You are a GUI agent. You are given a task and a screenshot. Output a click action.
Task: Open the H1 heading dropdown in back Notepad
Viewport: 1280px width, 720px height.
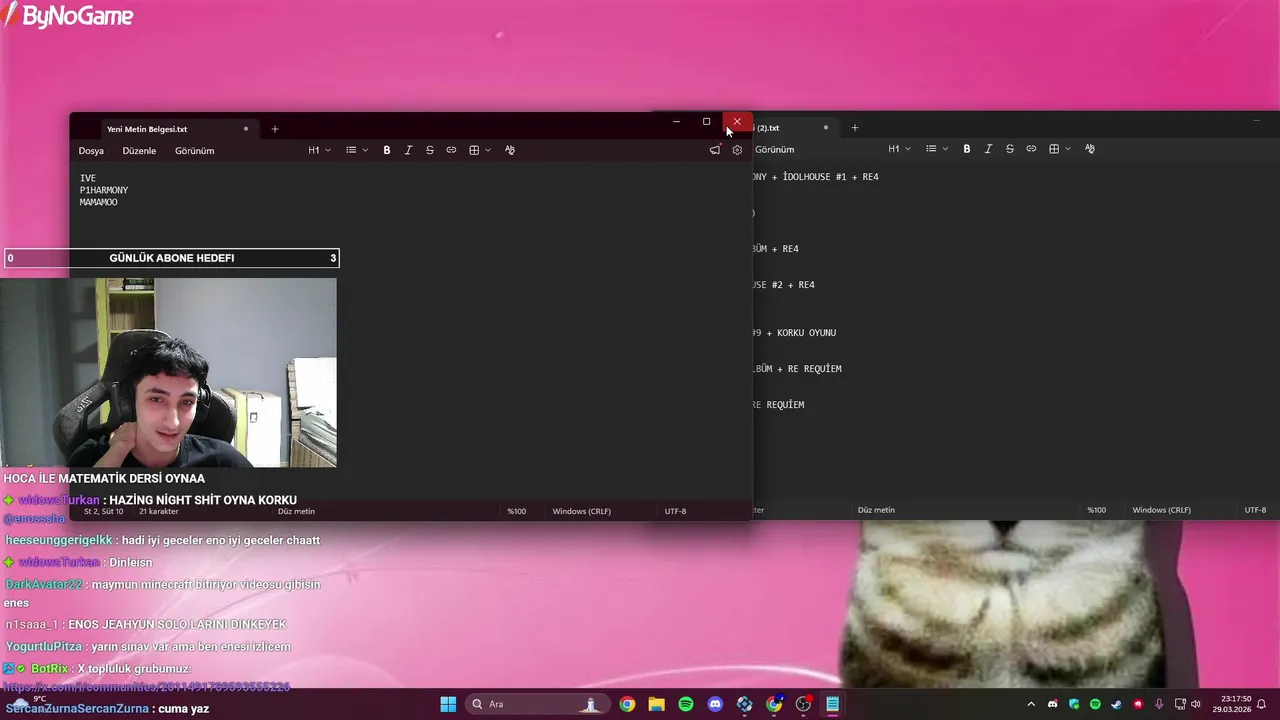pyautogui.click(x=899, y=149)
